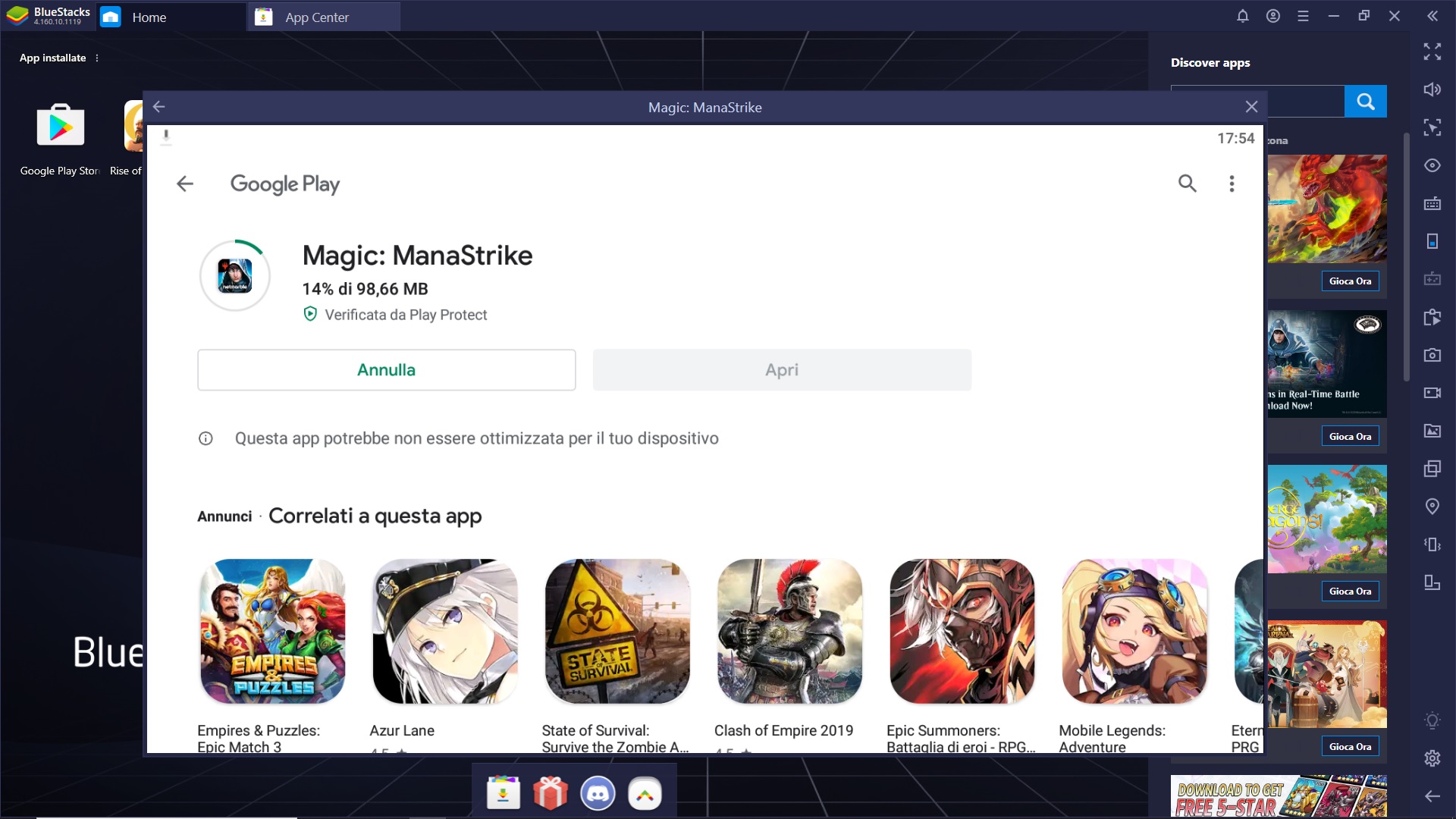This screenshot has width=1456, height=819.
Task: Switch to the App Center tab
Action: click(324, 17)
